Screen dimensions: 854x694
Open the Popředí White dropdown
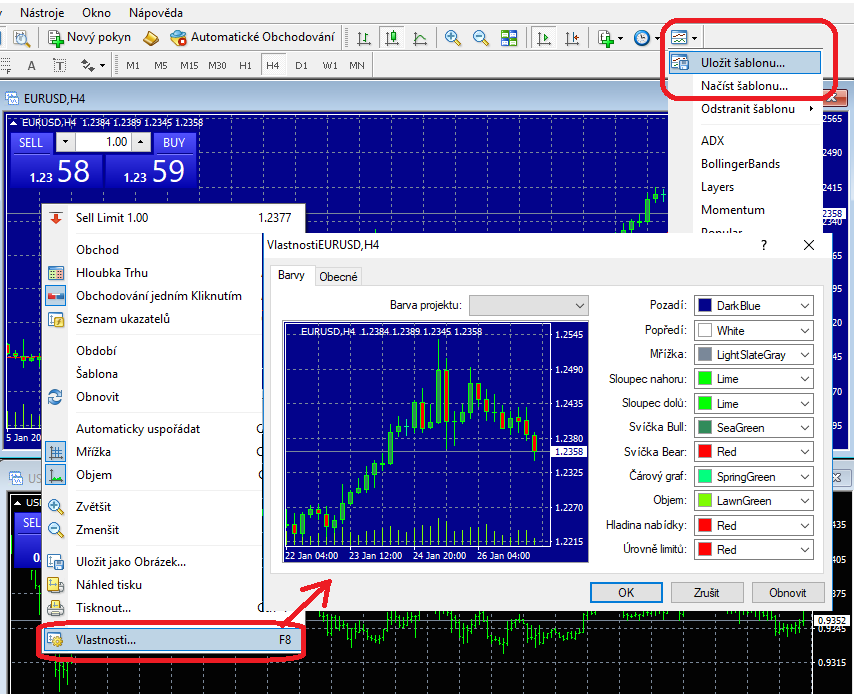pyautogui.click(x=754, y=331)
